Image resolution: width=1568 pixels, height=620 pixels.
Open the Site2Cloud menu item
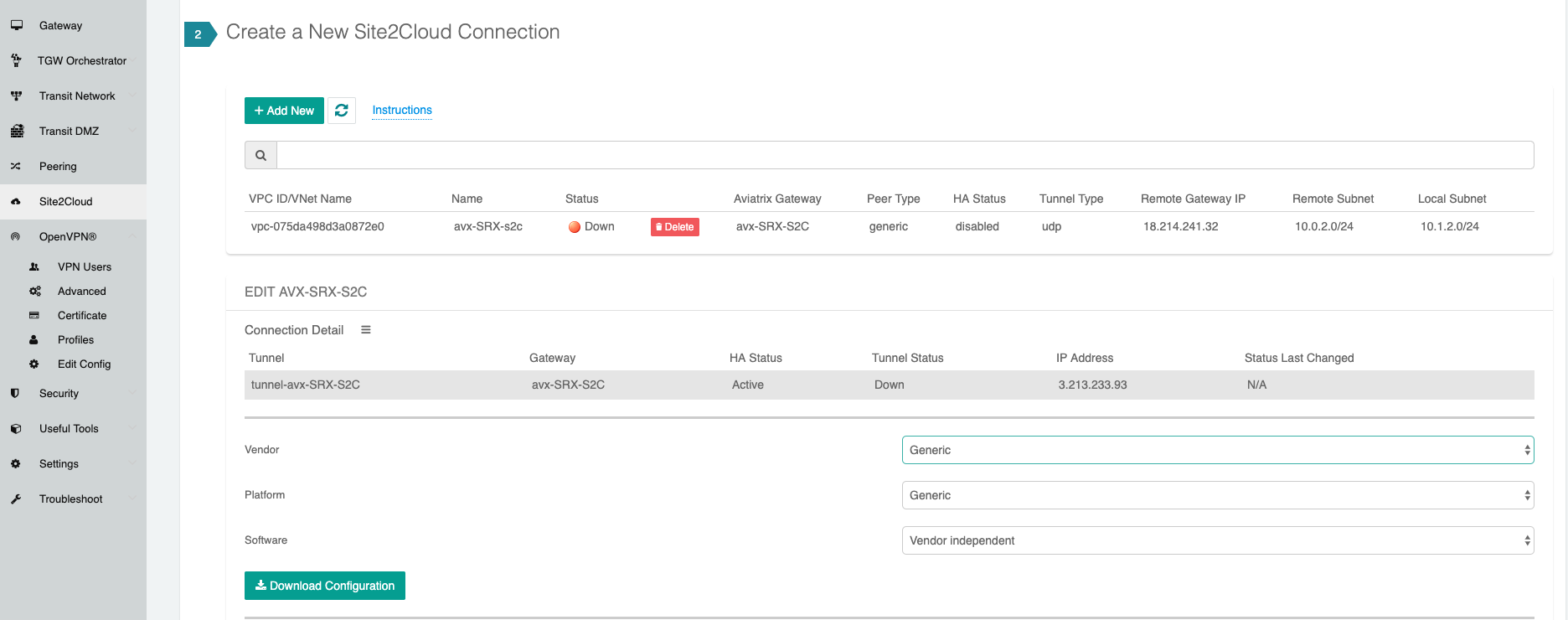[x=66, y=201]
